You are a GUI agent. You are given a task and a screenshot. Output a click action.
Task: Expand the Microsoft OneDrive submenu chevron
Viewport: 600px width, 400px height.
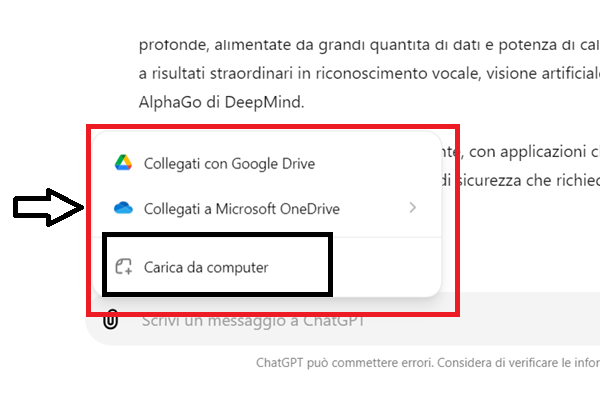pyautogui.click(x=413, y=209)
